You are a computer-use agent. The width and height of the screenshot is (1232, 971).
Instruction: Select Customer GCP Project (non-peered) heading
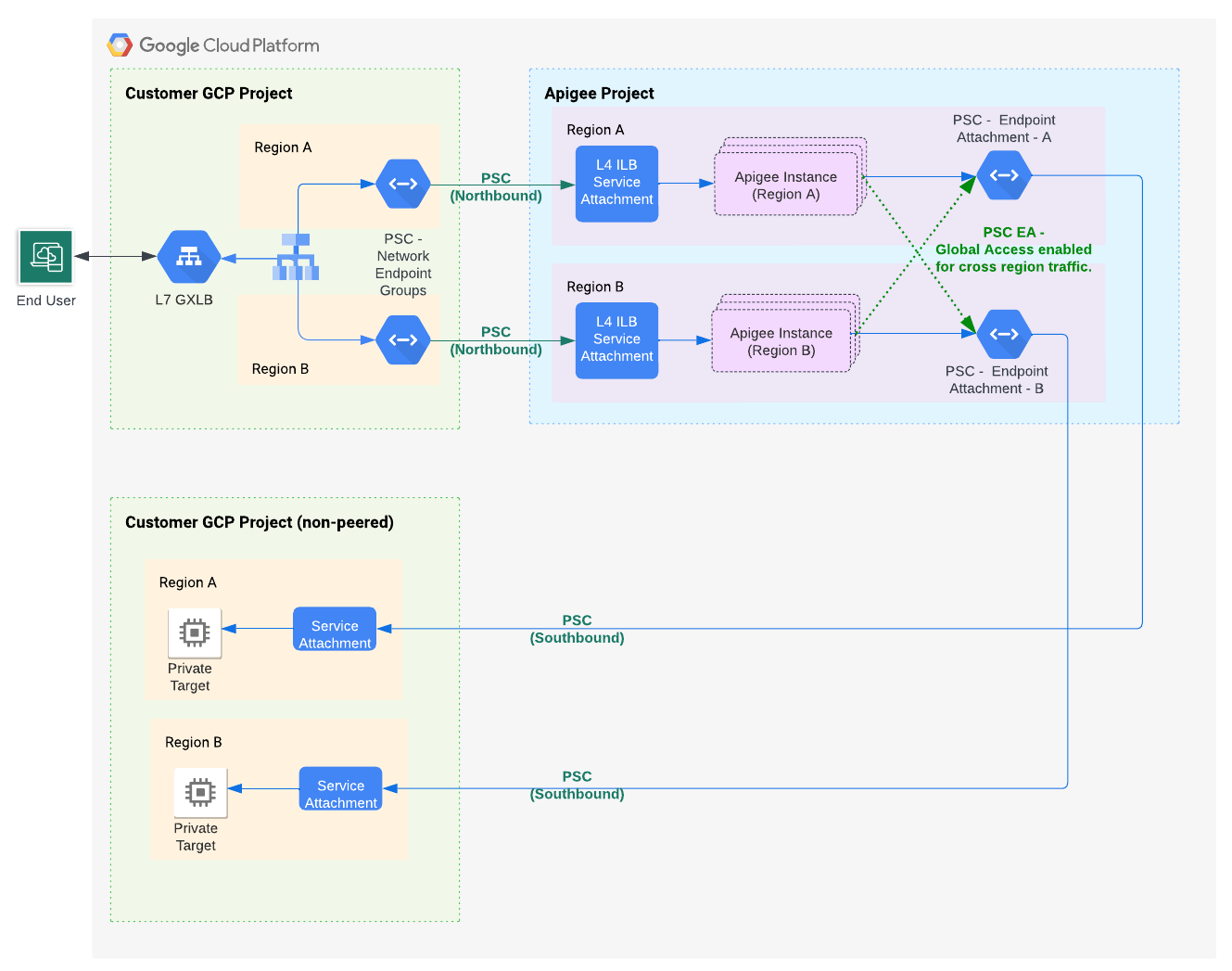pos(260,523)
